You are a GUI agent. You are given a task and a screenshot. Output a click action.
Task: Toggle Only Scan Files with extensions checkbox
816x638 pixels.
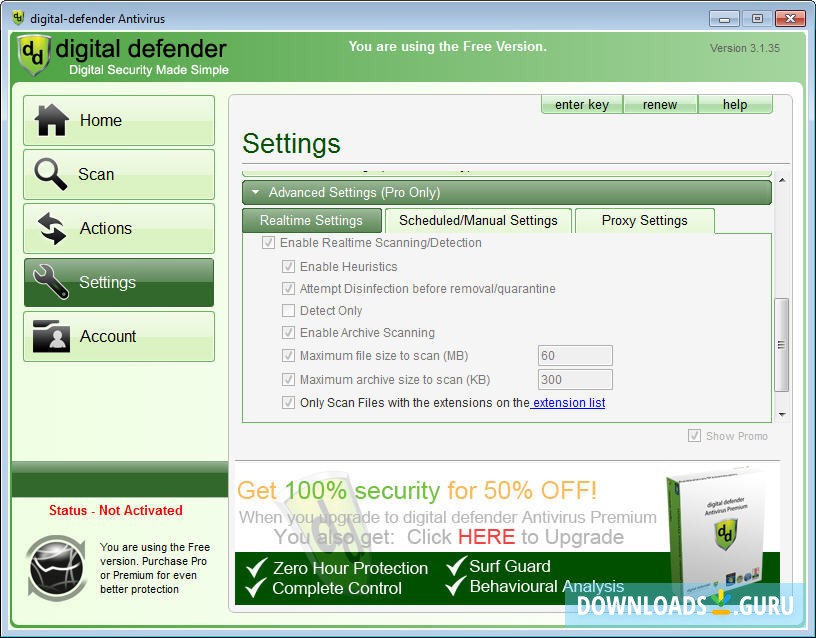(x=288, y=403)
